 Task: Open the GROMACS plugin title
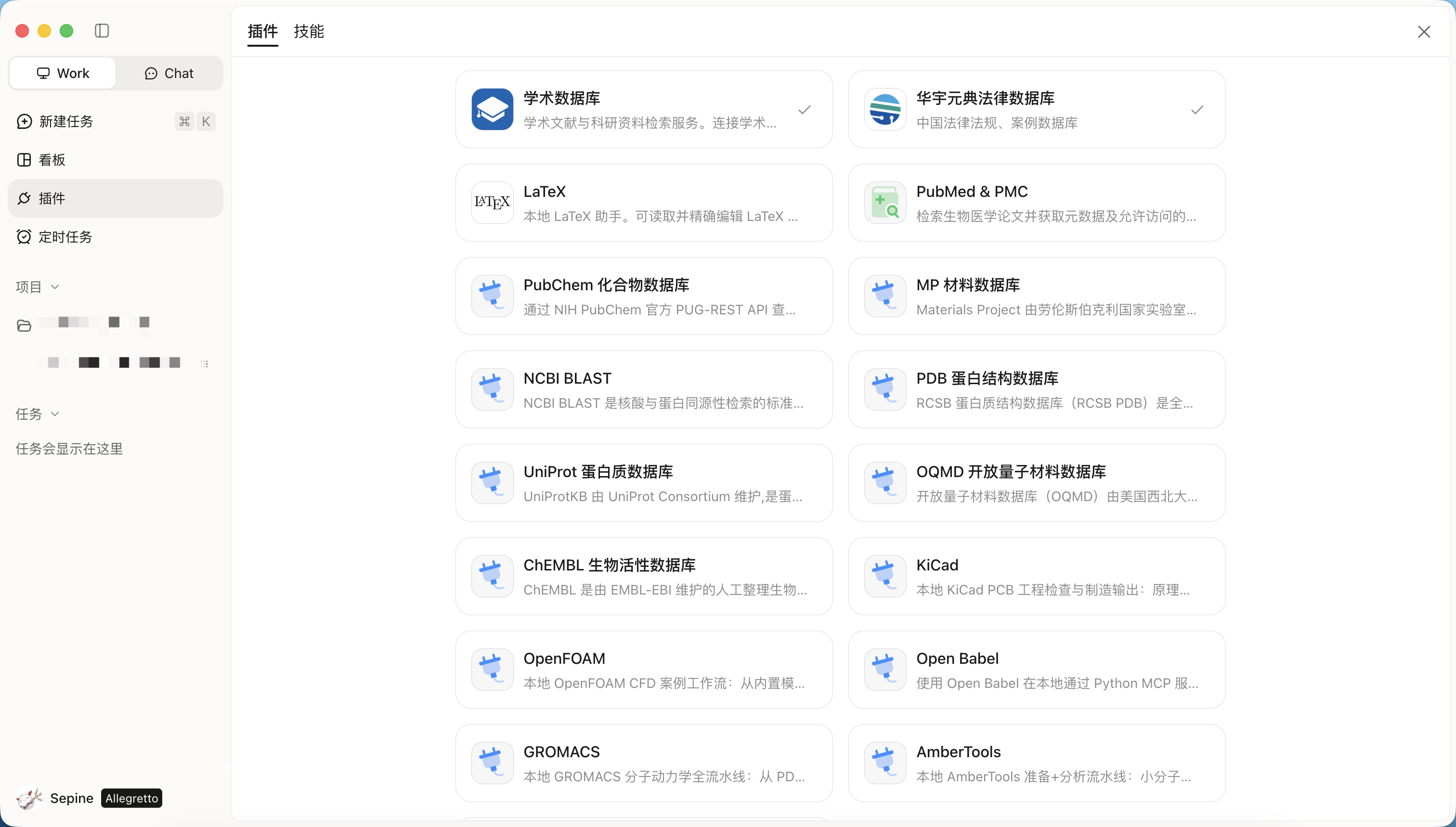(x=561, y=752)
